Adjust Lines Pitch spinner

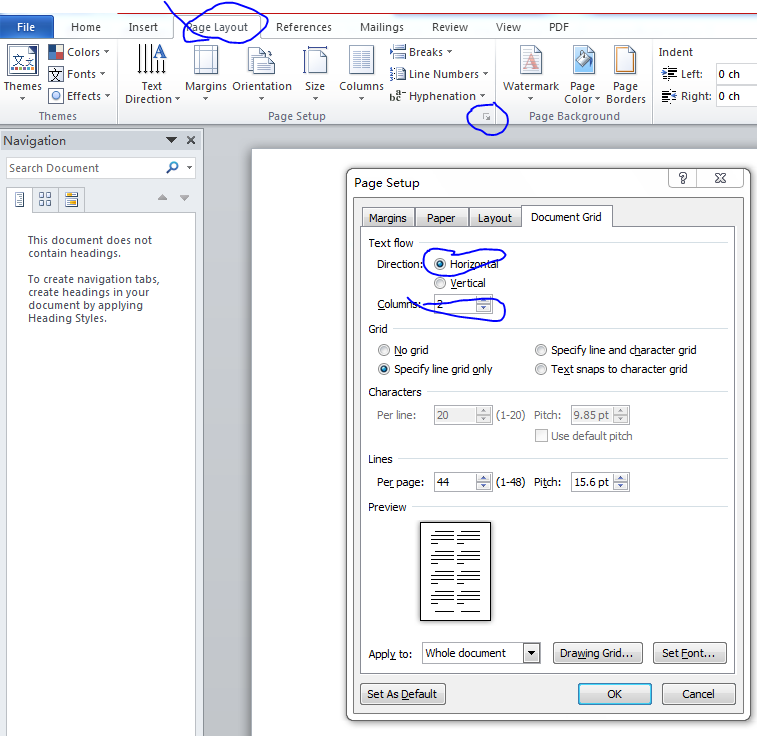coord(621,482)
